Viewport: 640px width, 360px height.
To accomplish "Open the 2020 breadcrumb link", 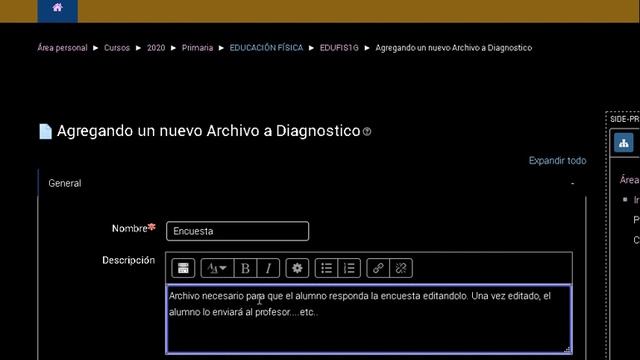I will pyautogui.click(x=156, y=48).
